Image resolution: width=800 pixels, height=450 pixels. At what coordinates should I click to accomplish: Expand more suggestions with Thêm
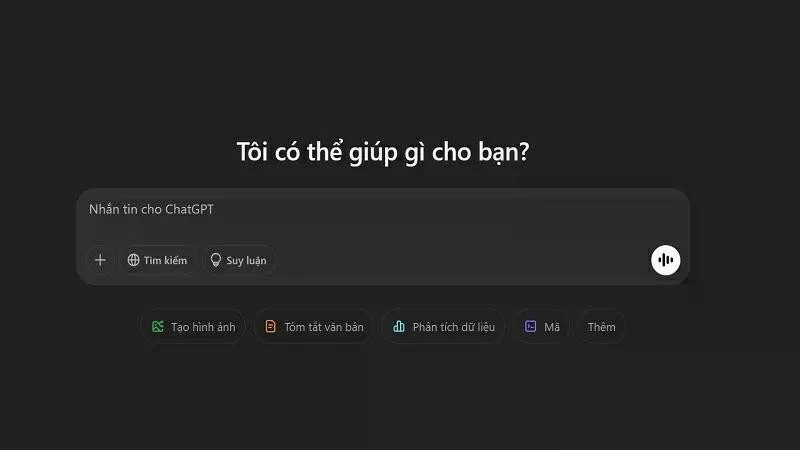coord(602,327)
